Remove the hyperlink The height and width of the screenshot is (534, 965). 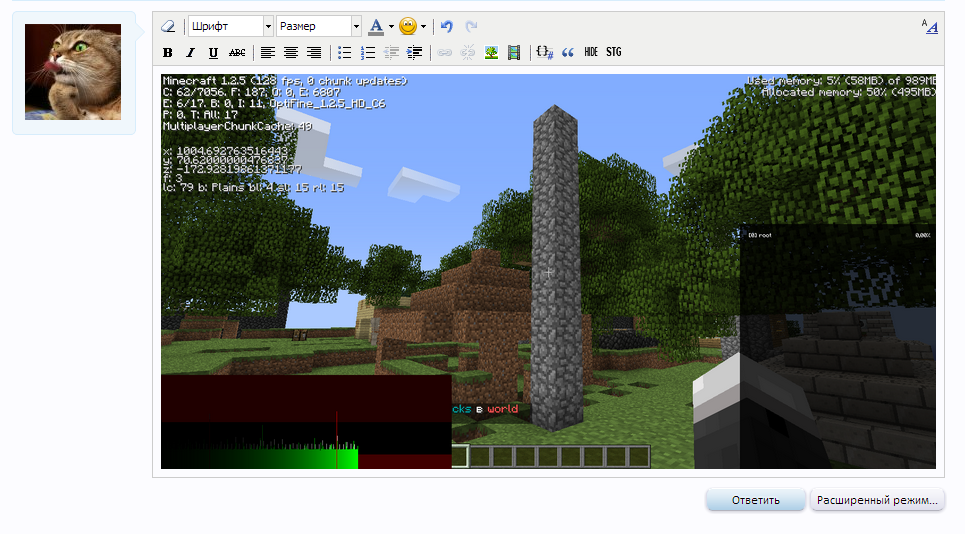[468, 53]
